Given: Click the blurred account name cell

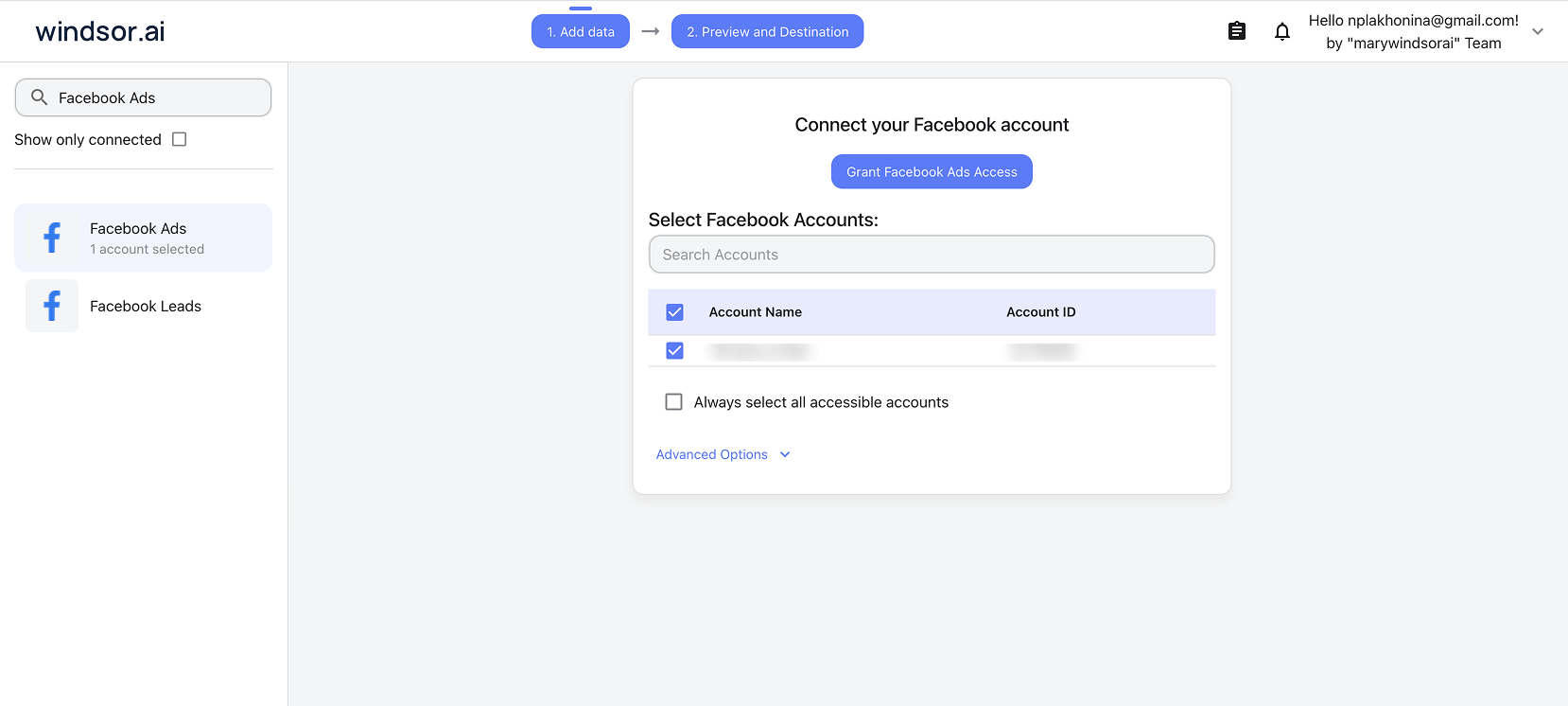Looking at the screenshot, I should (760, 351).
